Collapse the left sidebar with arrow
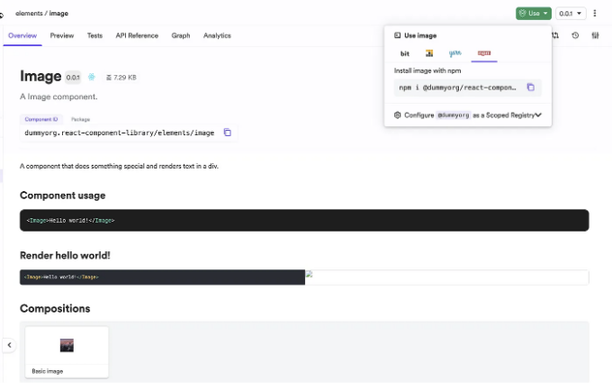This screenshot has height=383, width=612. 9,345
